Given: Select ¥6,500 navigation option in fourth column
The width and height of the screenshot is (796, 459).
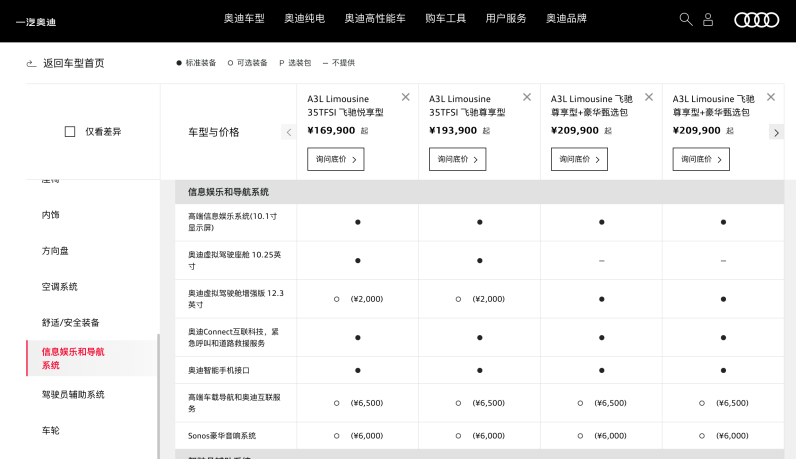Looking at the screenshot, I should (x=702, y=403).
